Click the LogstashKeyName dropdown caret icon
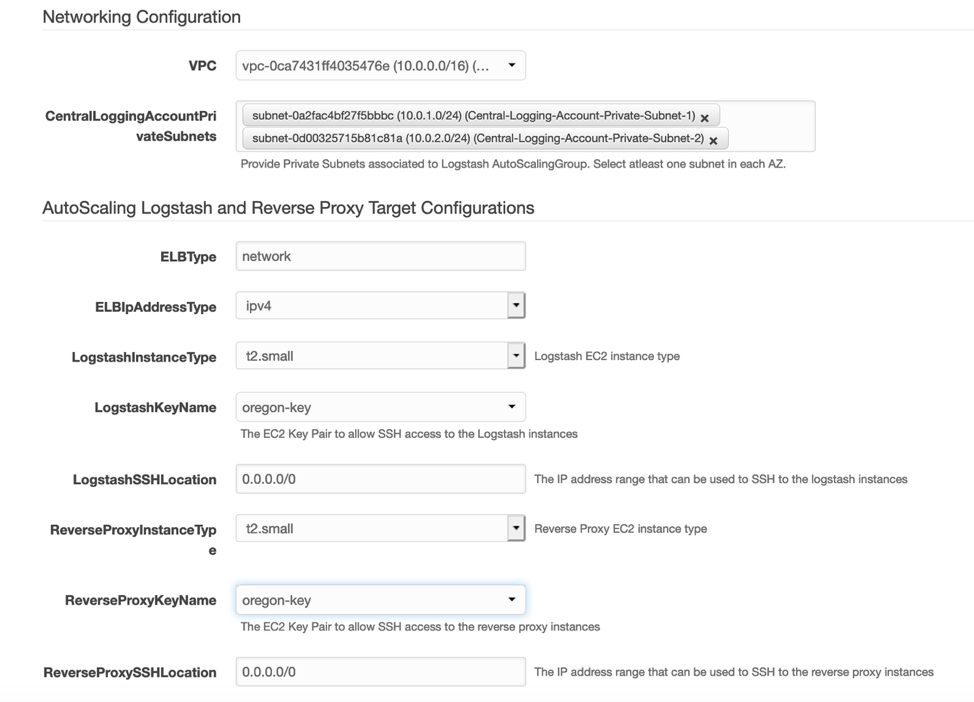This screenshot has width=974, height=702. pos(510,407)
